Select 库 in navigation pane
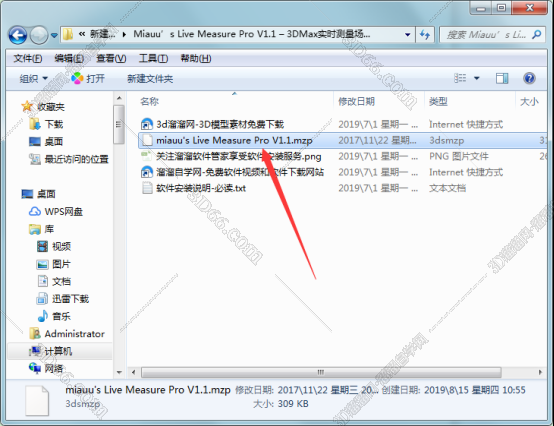This screenshot has width=554, height=426. (49, 229)
